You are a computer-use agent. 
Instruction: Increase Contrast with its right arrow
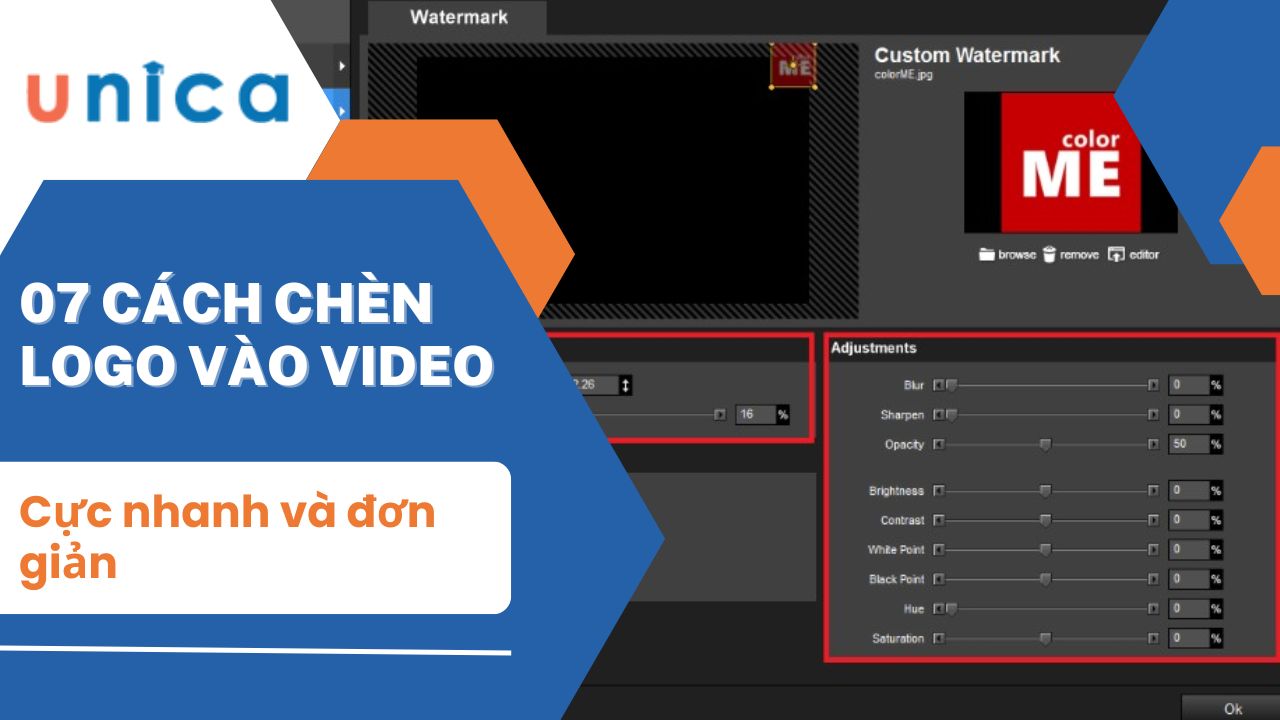(x=1153, y=520)
